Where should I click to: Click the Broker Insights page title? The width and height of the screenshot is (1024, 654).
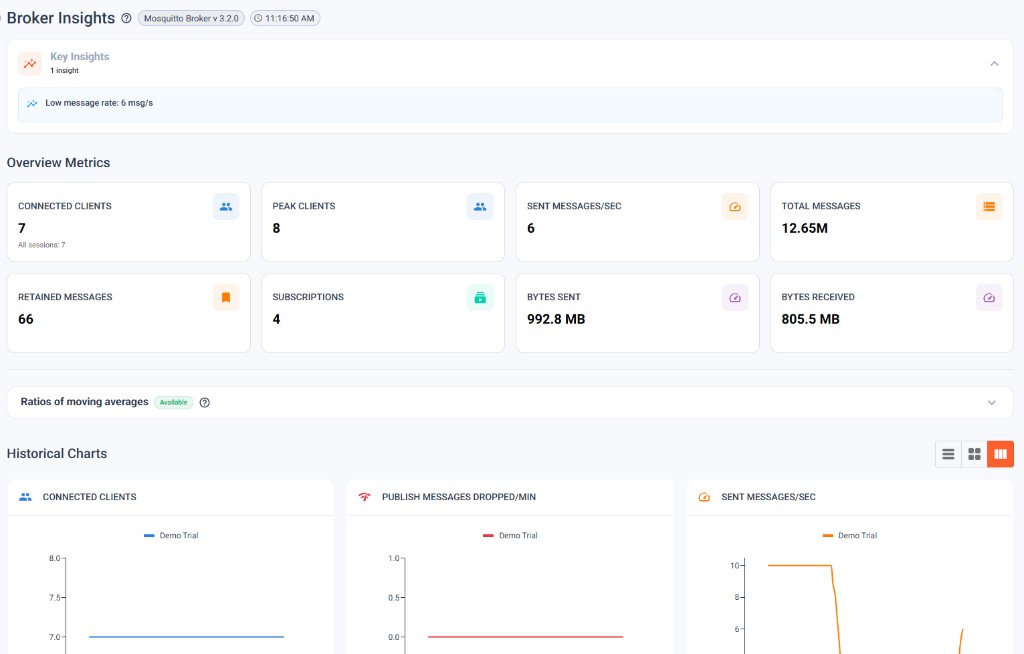(x=61, y=18)
